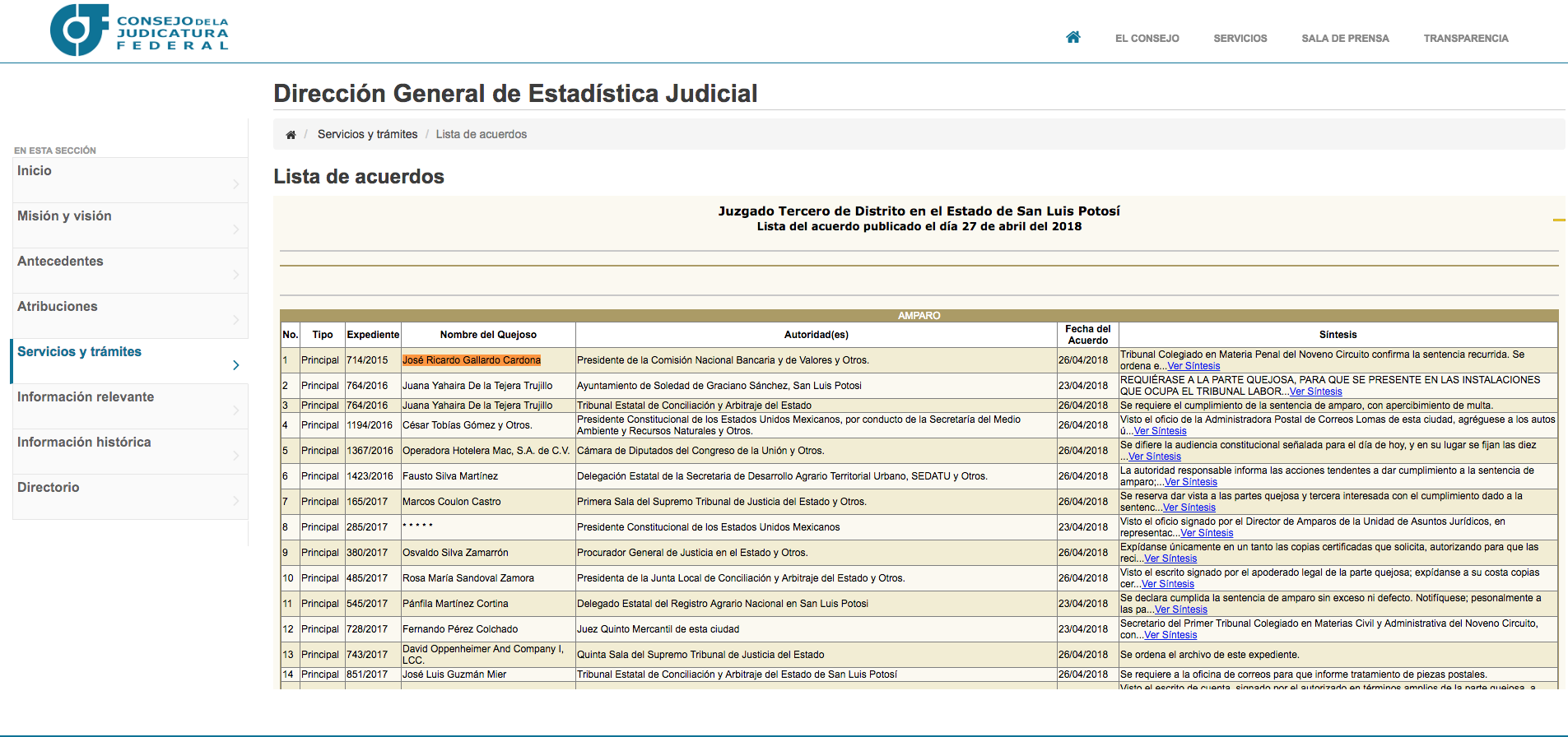Click the AMPARO table section header
1568x737 pixels.
(919, 316)
